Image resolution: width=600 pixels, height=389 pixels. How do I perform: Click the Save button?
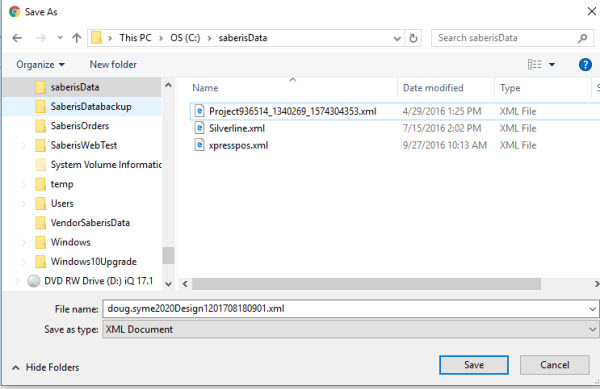pyautogui.click(x=474, y=365)
